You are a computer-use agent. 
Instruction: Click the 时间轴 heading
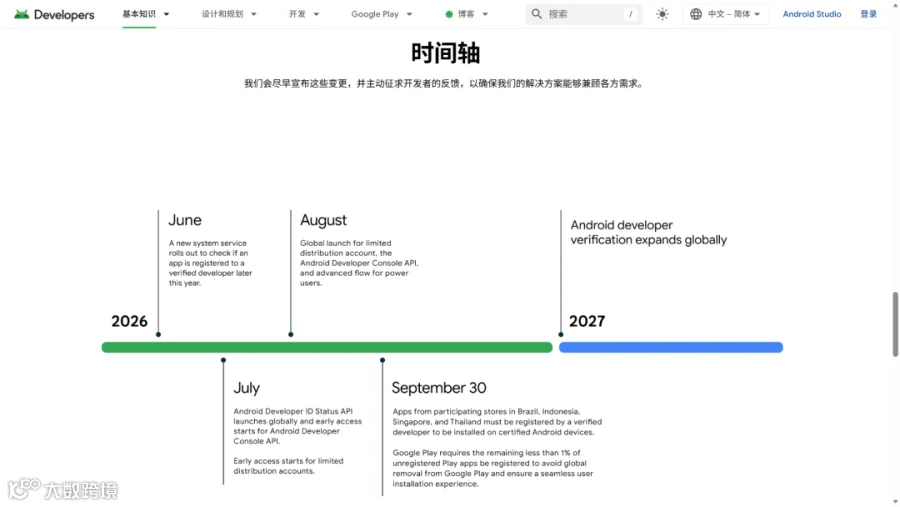click(445, 53)
